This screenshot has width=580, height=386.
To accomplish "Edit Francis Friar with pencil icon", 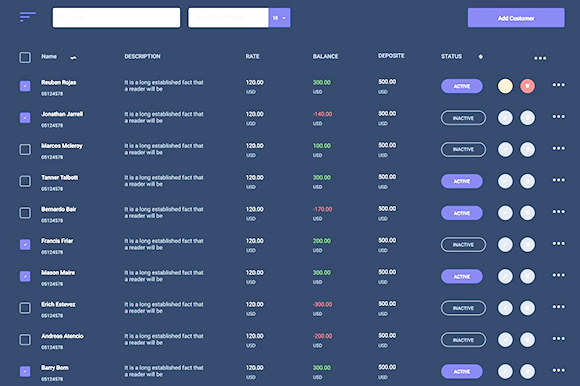I will point(505,245).
